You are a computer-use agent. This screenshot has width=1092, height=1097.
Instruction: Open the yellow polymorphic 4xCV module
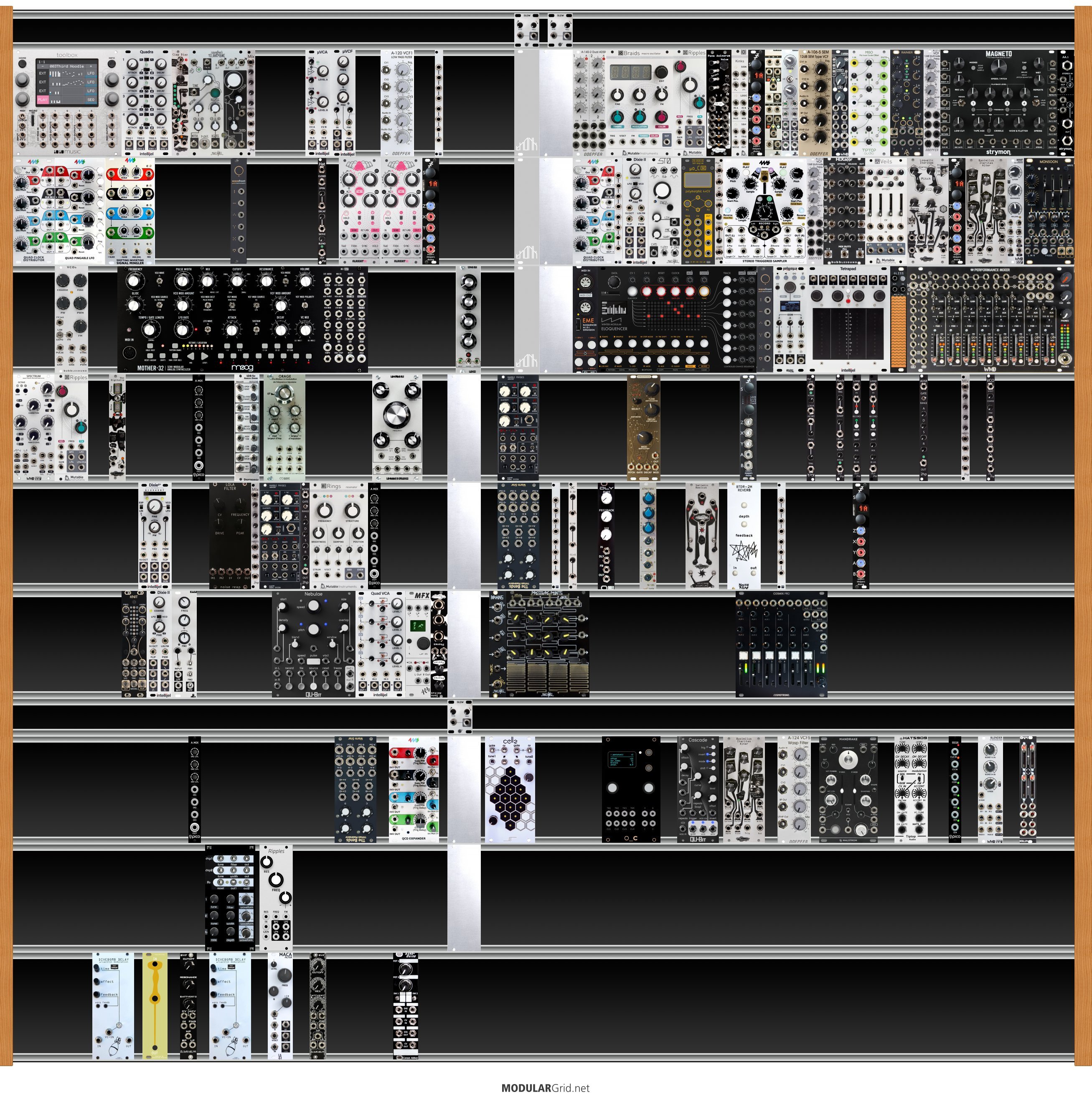coord(698,211)
